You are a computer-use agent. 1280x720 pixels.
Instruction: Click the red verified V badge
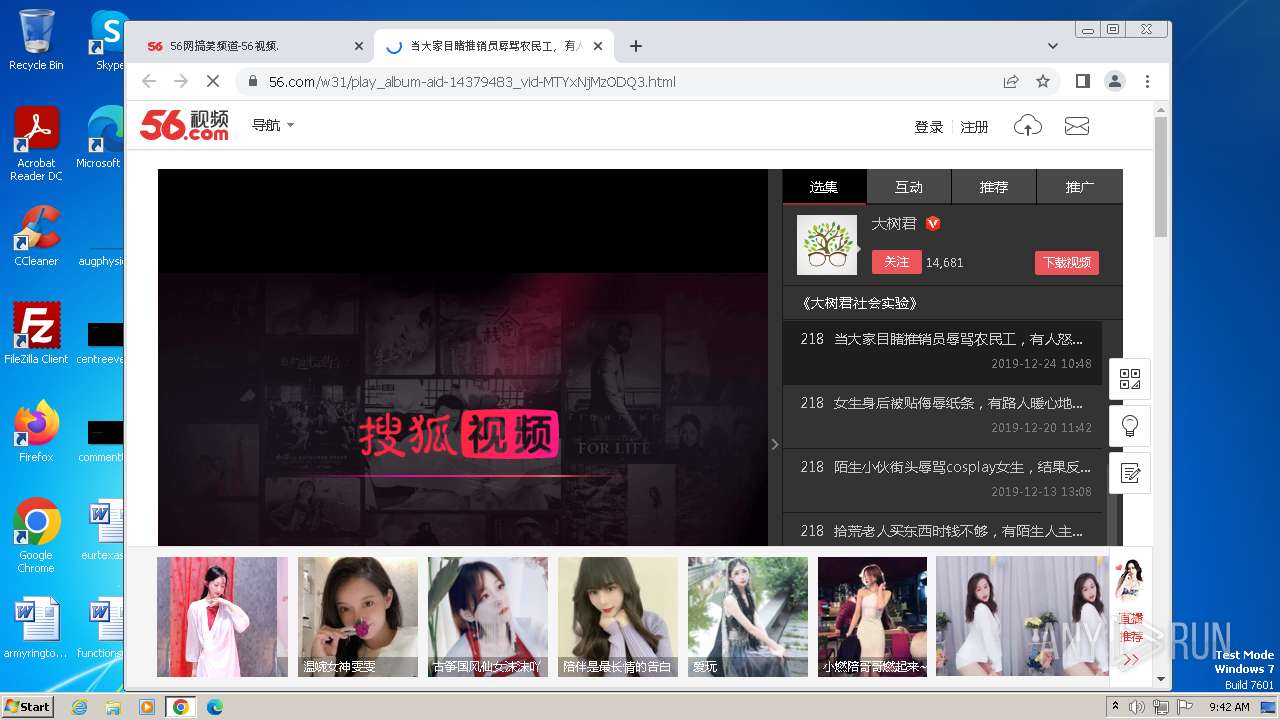pos(933,224)
